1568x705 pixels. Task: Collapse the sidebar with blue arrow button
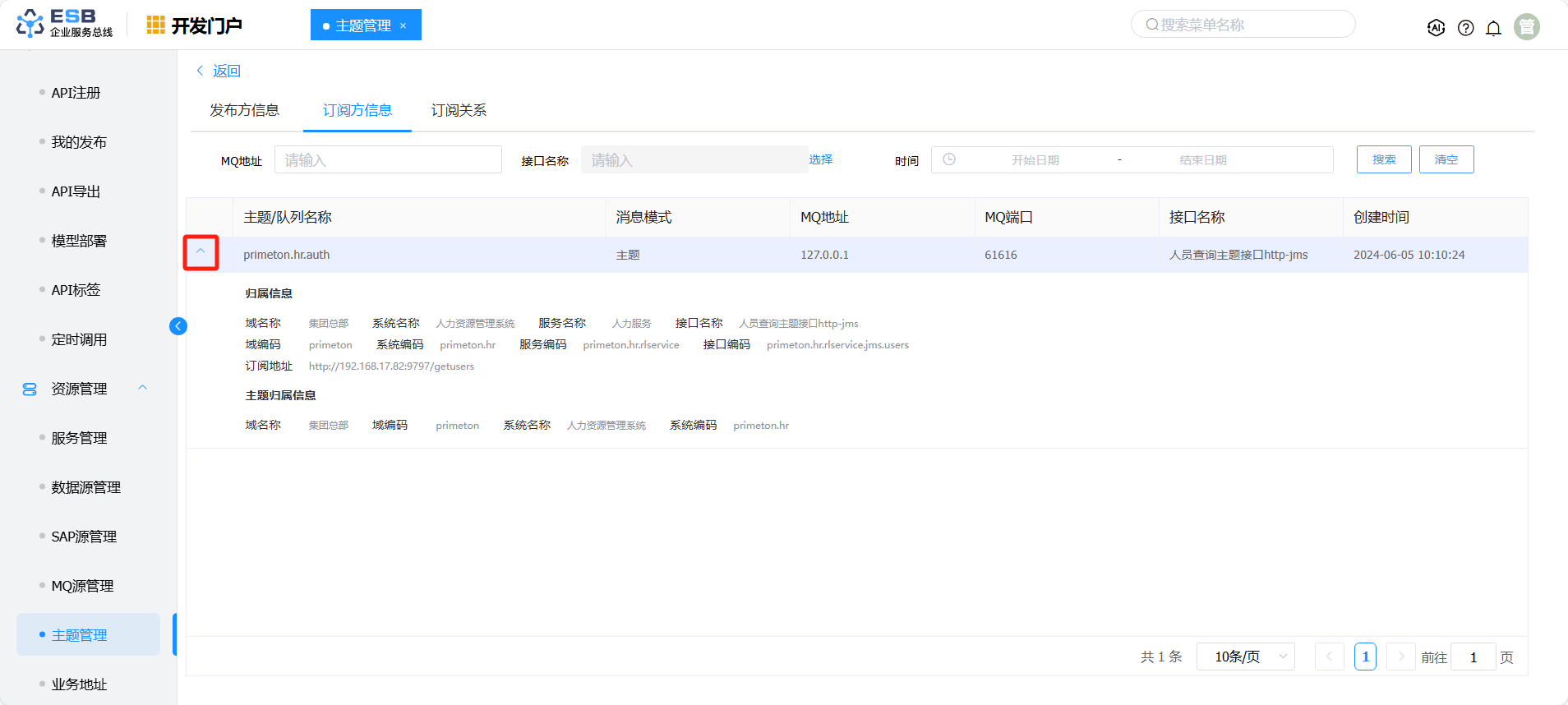[x=178, y=326]
